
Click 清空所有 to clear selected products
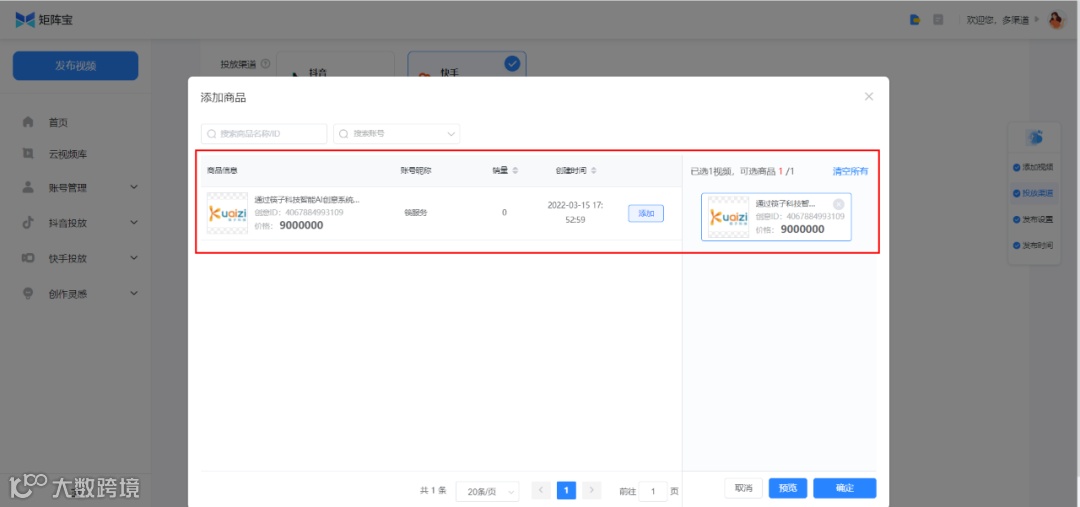(x=850, y=171)
